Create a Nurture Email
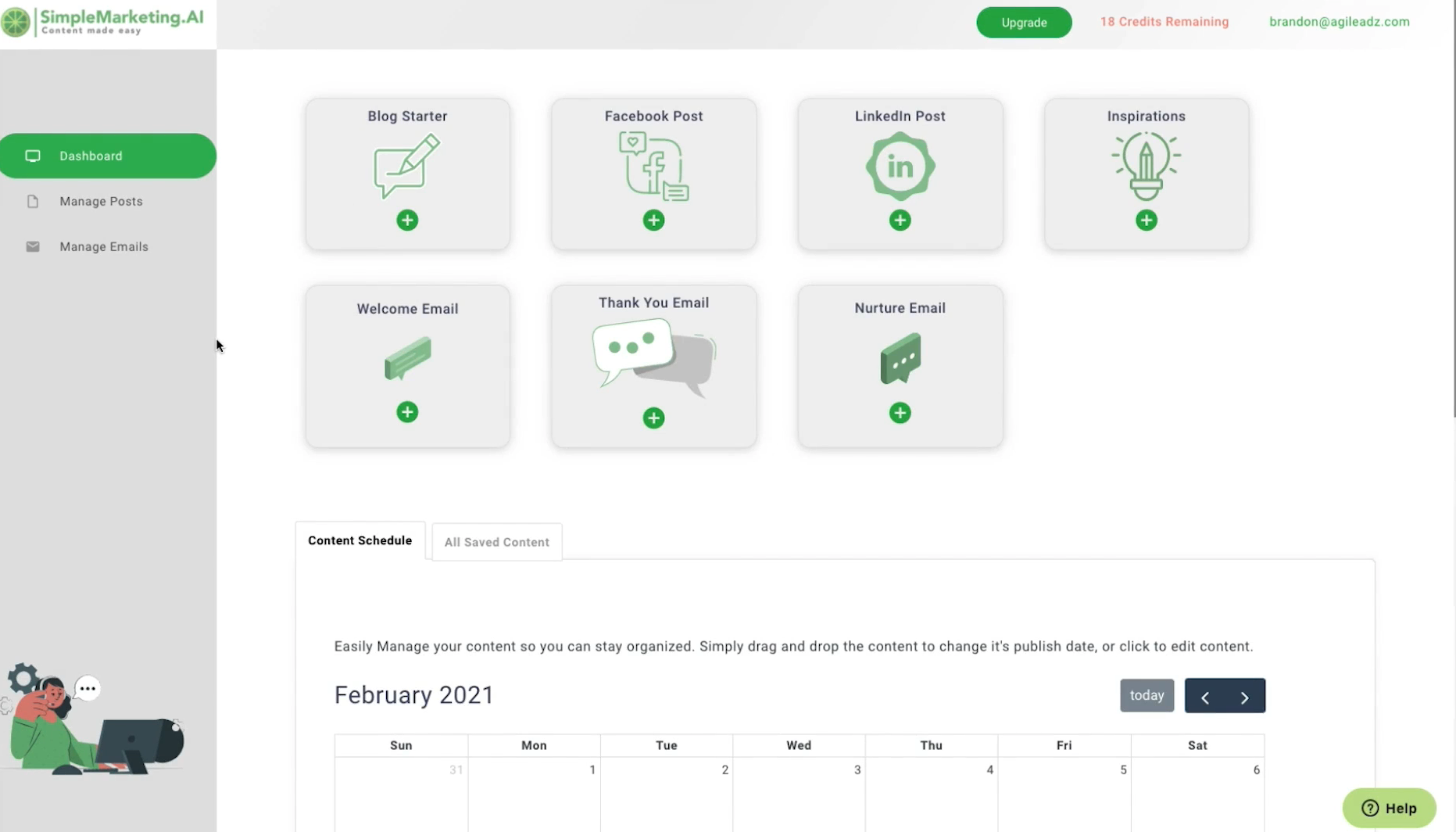This screenshot has height=832, width=1456. [x=900, y=412]
